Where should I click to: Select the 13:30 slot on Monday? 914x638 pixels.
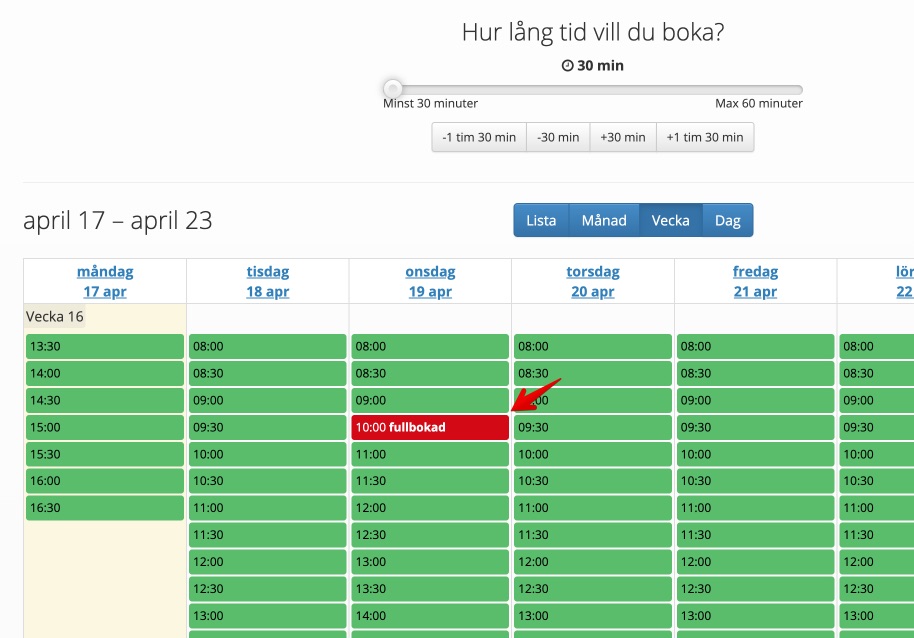pyautogui.click(x=104, y=346)
